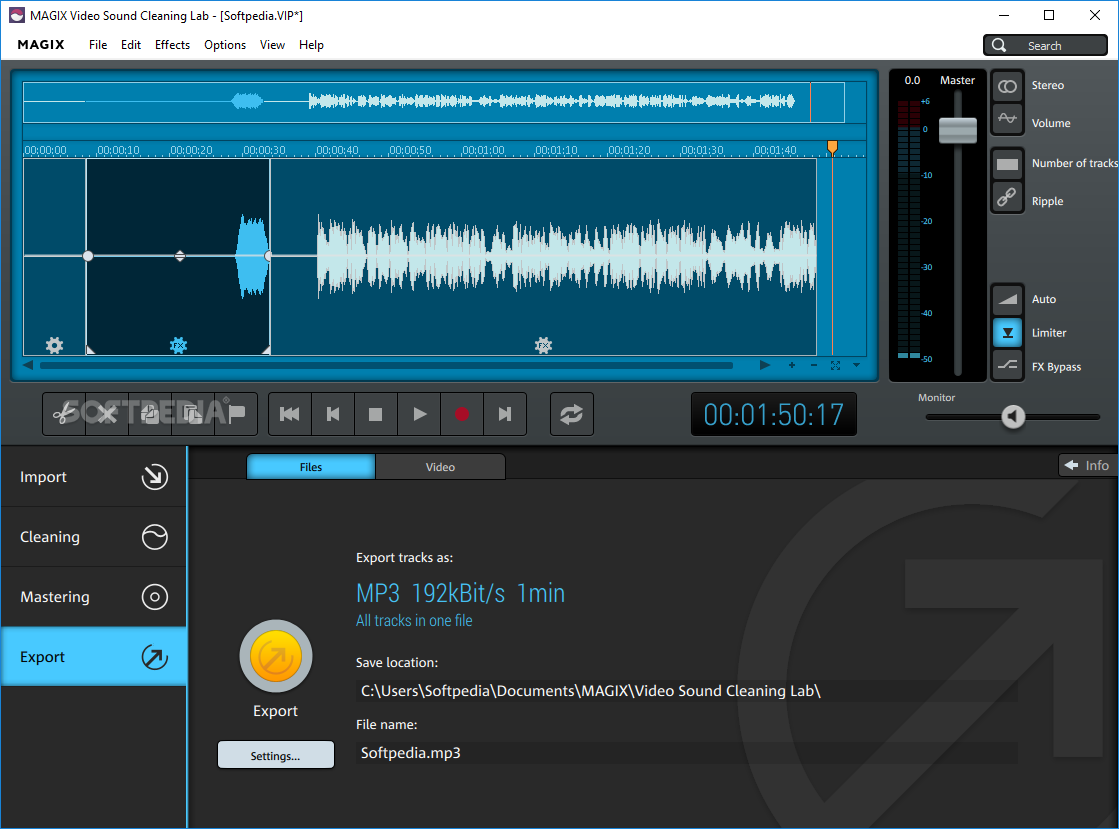Click the File name field Softpedia.mp3
Image resolution: width=1119 pixels, height=829 pixels.
687,753
